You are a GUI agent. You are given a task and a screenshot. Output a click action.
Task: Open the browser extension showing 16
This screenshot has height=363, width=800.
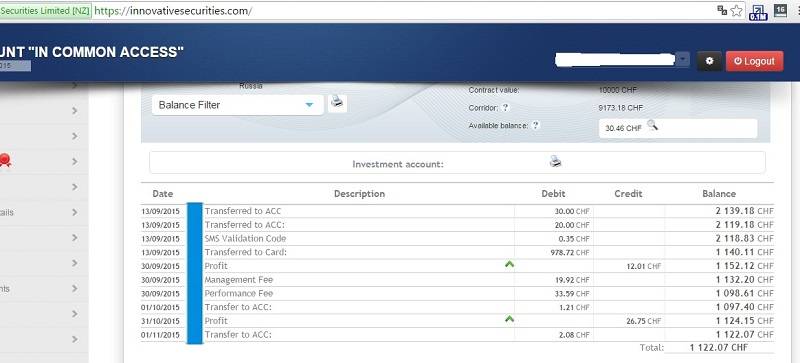coord(780,11)
